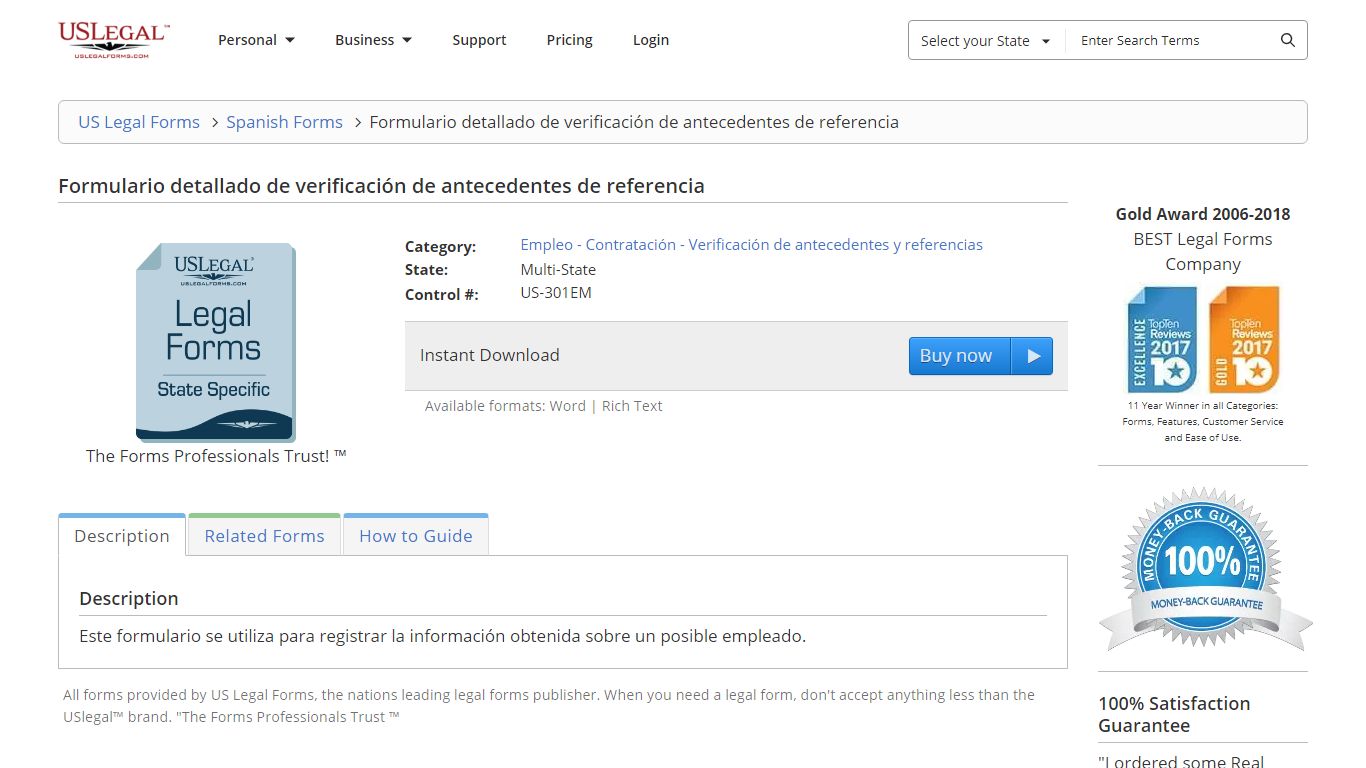Image resolution: width=1366 pixels, height=768 pixels.
Task: Click the Este formulario se utiliza description text
Action: tap(442, 636)
